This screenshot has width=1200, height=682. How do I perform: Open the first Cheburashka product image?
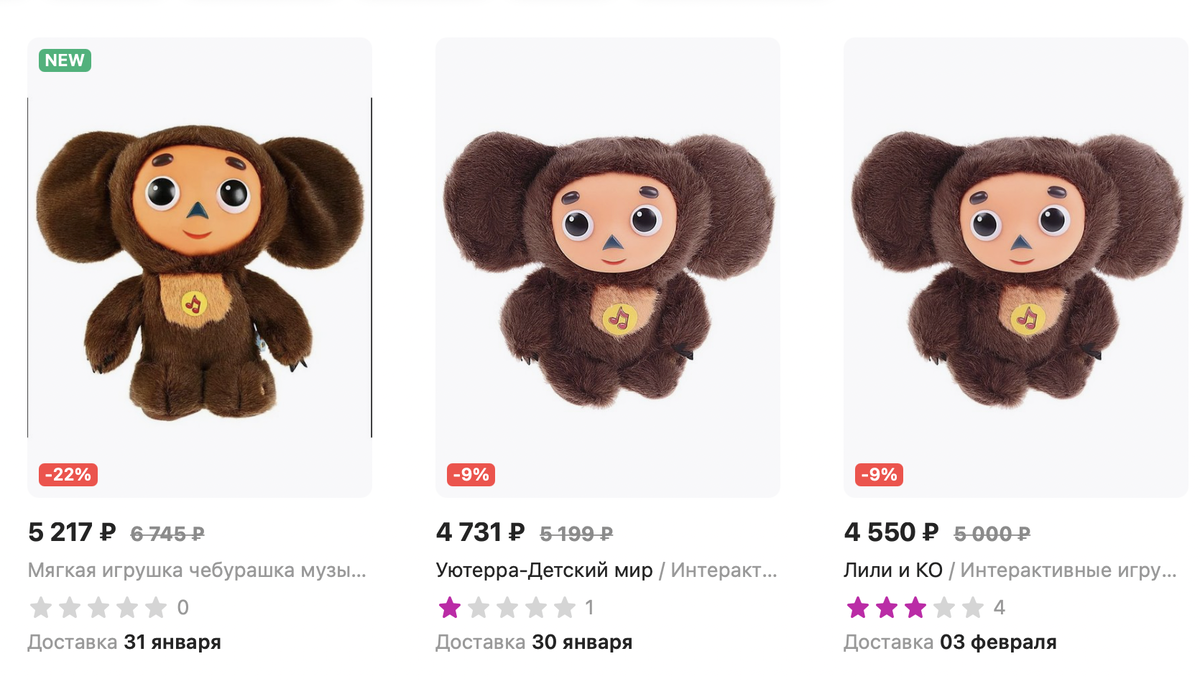199,267
